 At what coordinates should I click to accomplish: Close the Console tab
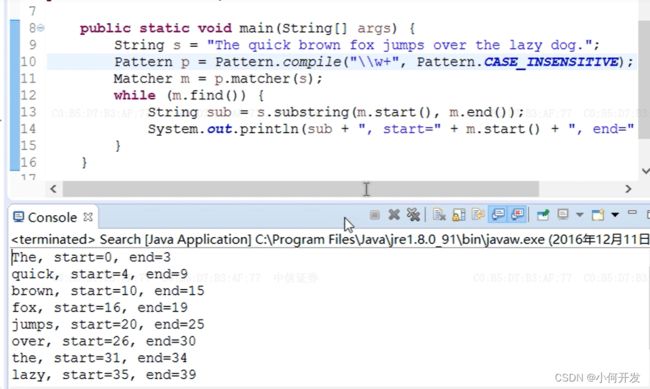[x=88, y=217]
